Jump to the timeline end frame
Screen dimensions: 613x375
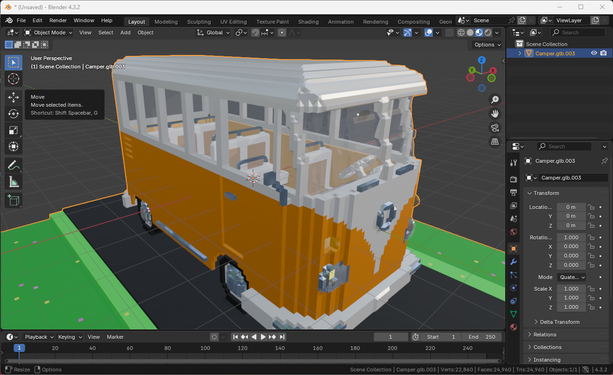pos(282,337)
